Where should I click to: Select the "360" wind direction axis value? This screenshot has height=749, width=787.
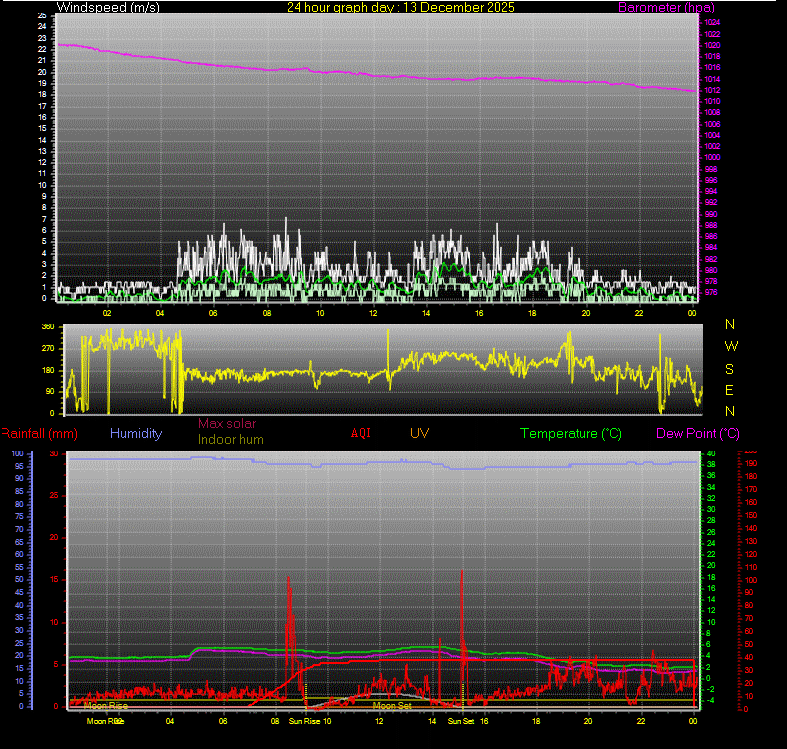[x=48, y=327]
